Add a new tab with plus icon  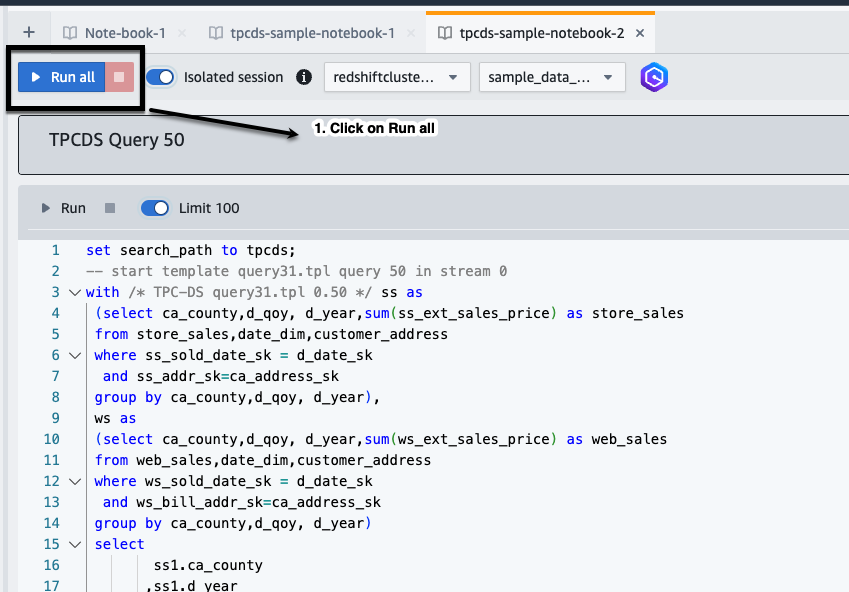(29, 32)
